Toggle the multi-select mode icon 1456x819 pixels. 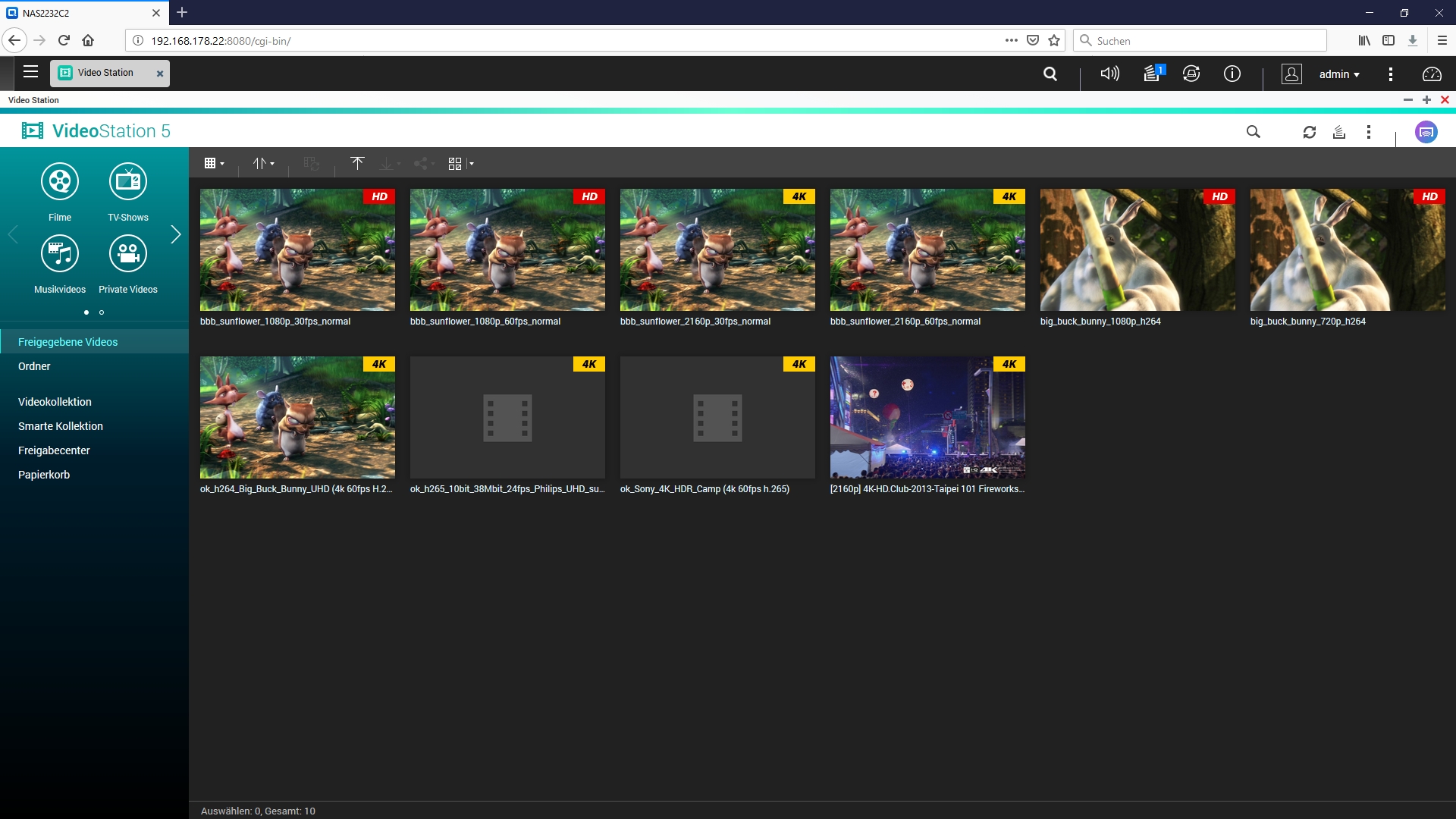pos(456,163)
